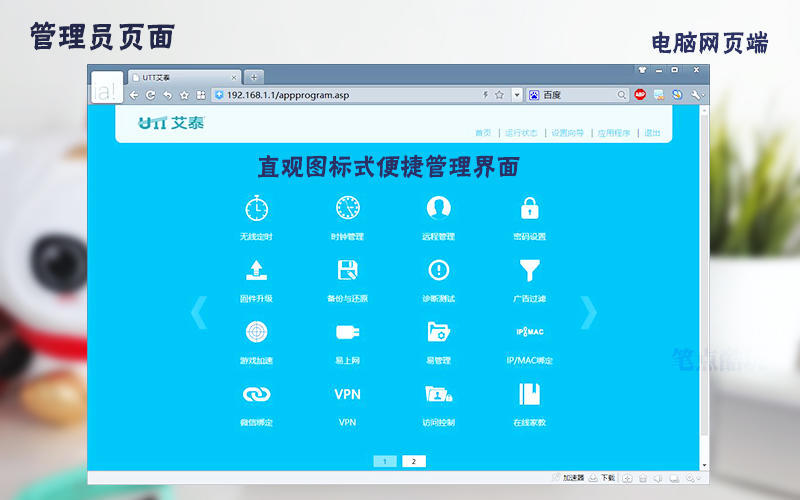Click the 远程管理 remote management icon
Screen dimensions: 800x500
point(438,208)
